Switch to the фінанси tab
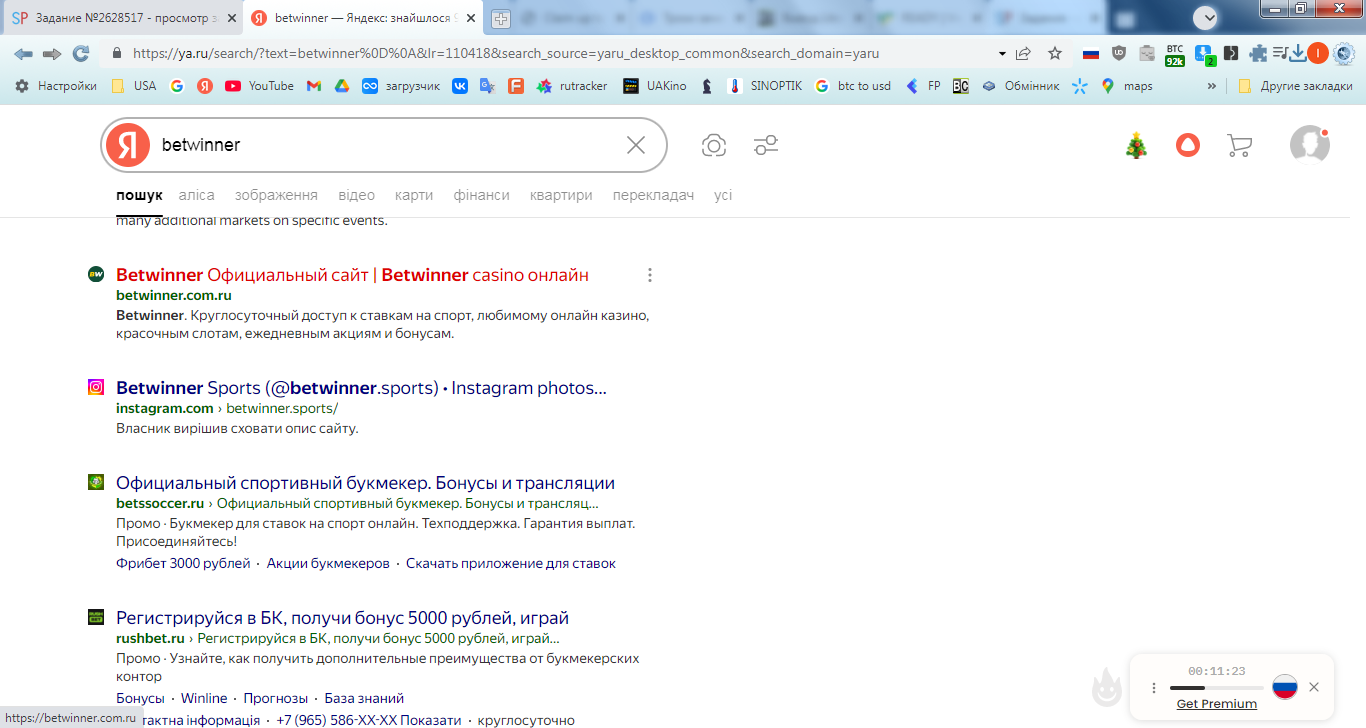This screenshot has height=728, width=1366. click(x=481, y=195)
